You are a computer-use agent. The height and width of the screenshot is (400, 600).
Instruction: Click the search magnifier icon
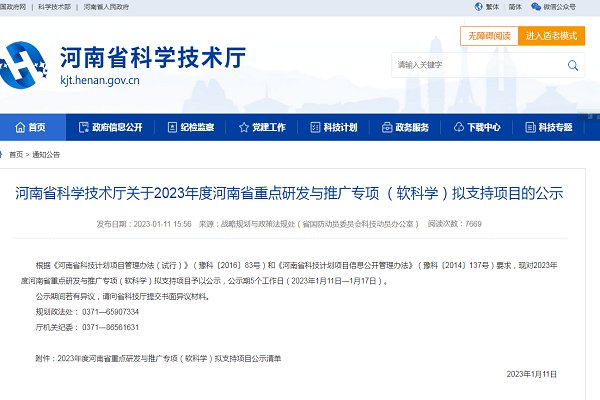point(573,65)
